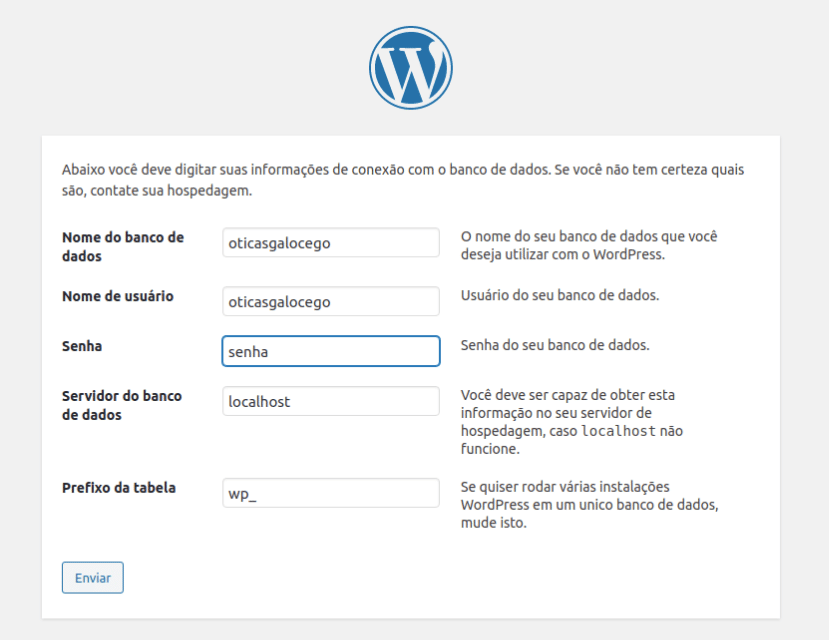This screenshot has height=641, width=829.
Task: Click the monospace 'localhost' word in the help text
Action: (x=618, y=431)
